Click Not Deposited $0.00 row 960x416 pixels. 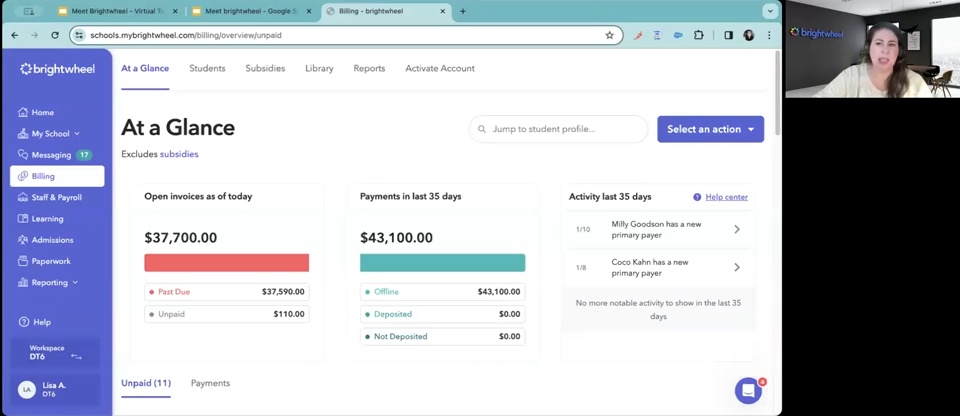point(442,336)
